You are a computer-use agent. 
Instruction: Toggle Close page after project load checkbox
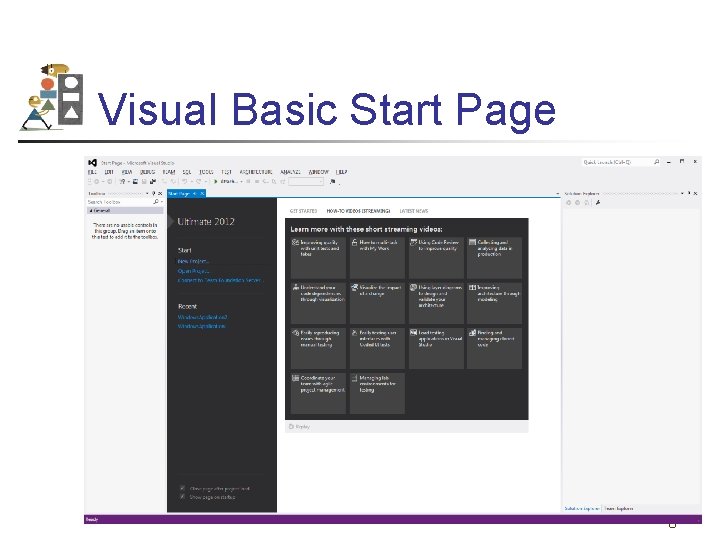click(183, 489)
